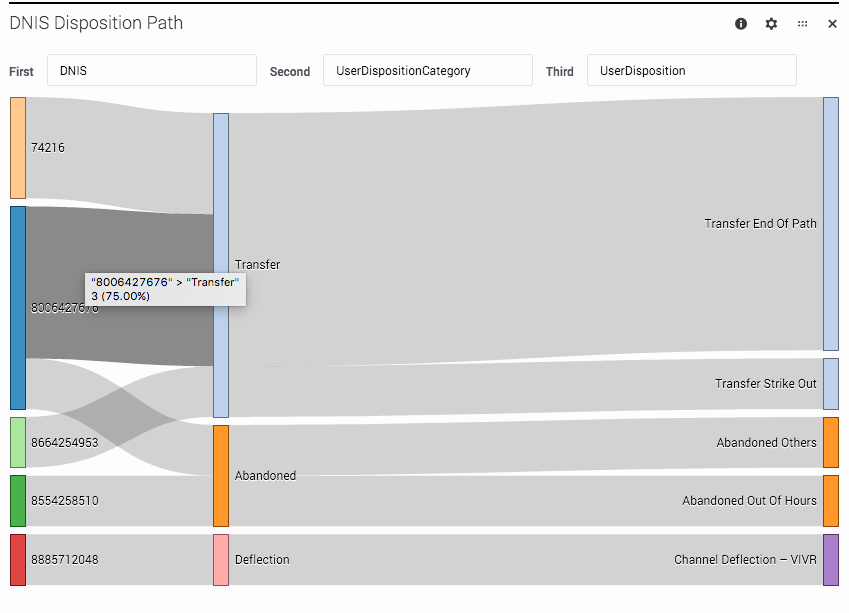Viewport: 849px width, 613px height.
Task: Open the widget settings gear
Action: tap(771, 23)
